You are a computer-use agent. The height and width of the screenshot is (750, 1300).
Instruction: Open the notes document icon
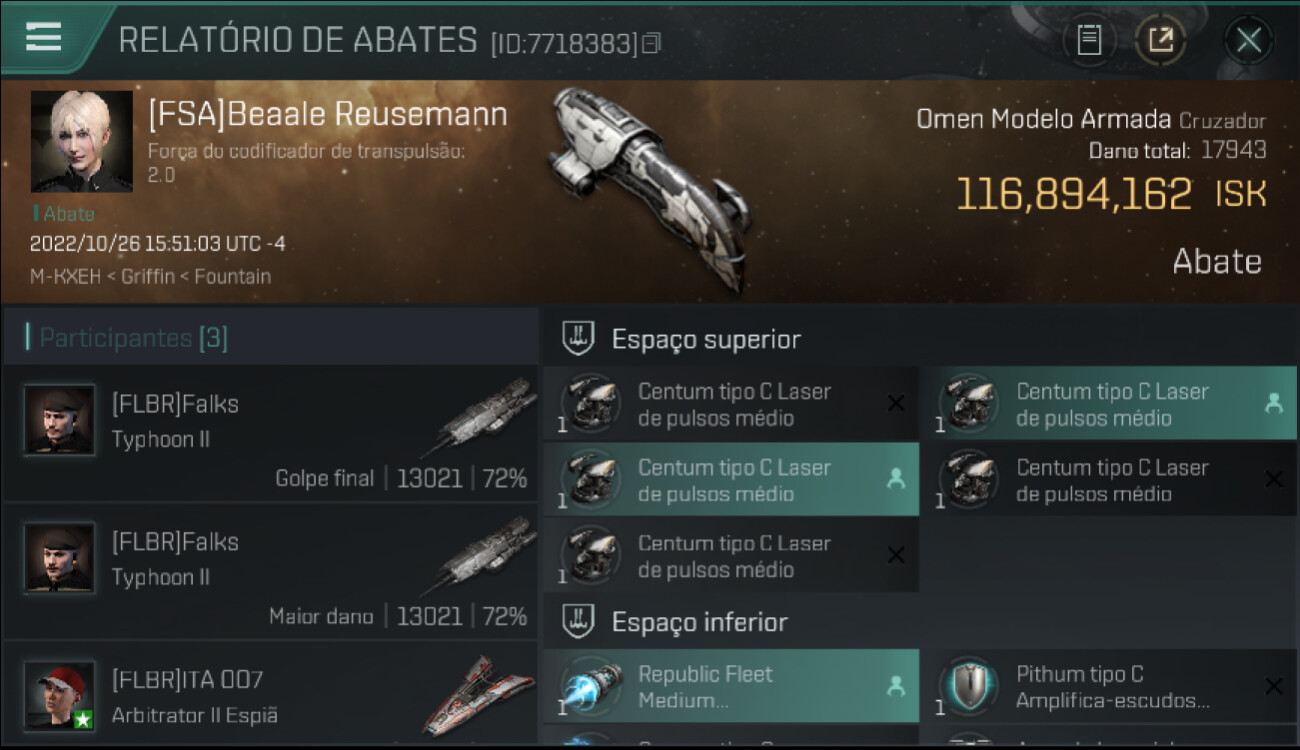click(x=1089, y=40)
